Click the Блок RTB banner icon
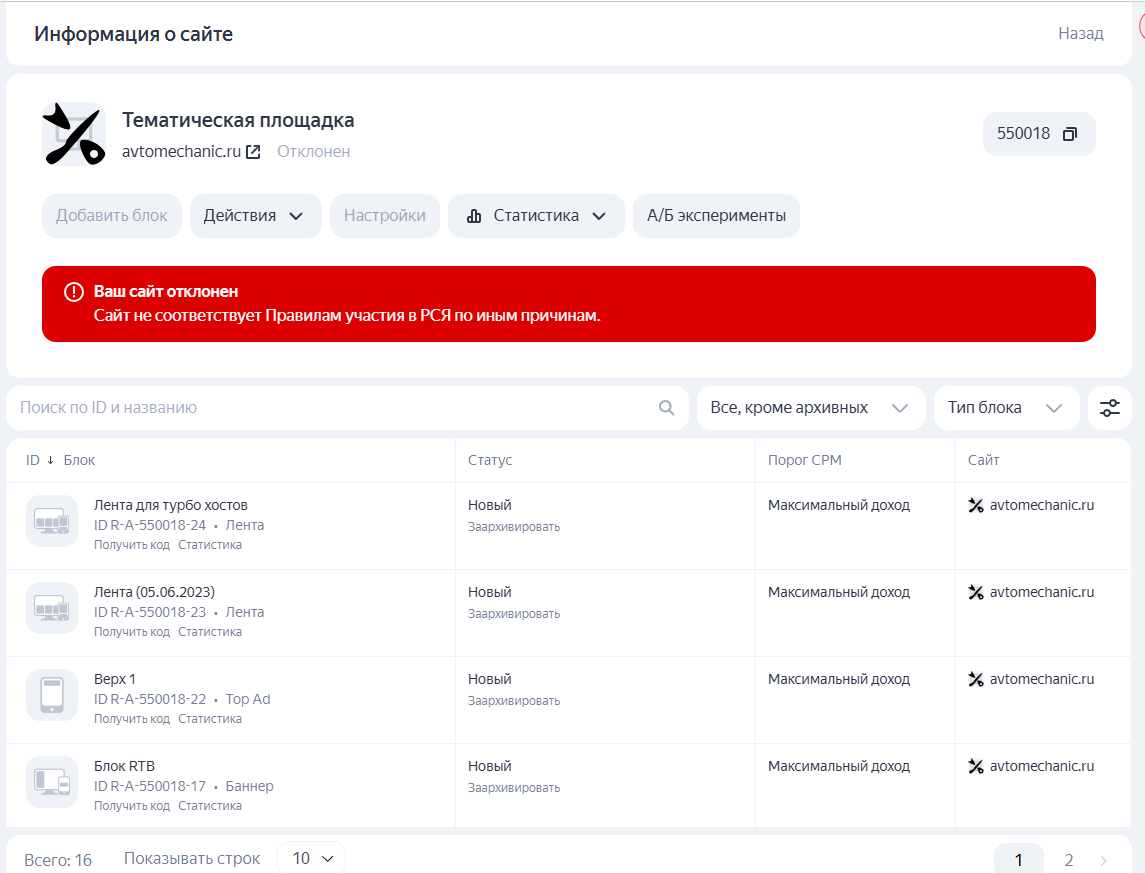Screen dimensions: 1145x873 (x=52, y=782)
